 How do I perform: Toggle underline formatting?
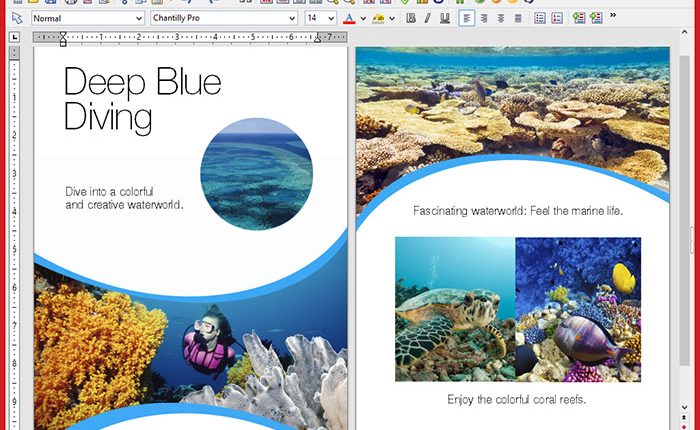pyautogui.click(x=443, y=18)
